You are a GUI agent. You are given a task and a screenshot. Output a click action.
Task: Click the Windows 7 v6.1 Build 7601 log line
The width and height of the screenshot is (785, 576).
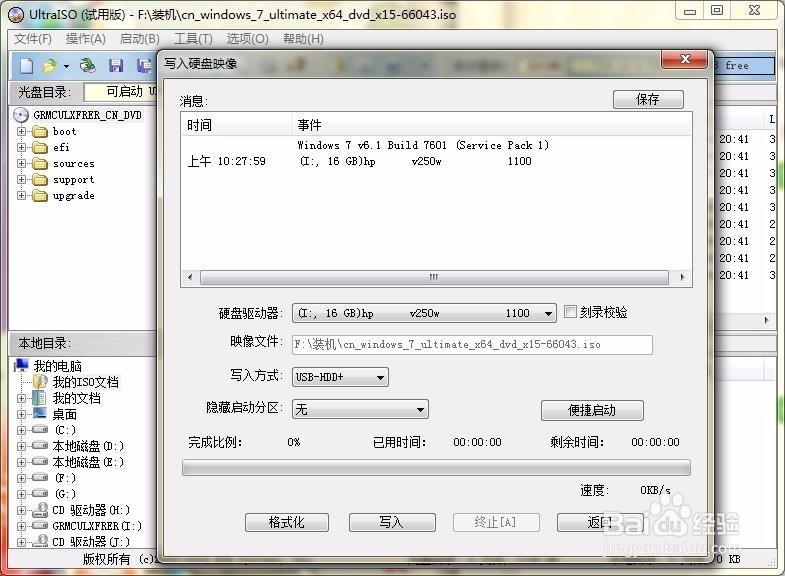[x=423, y=145]
